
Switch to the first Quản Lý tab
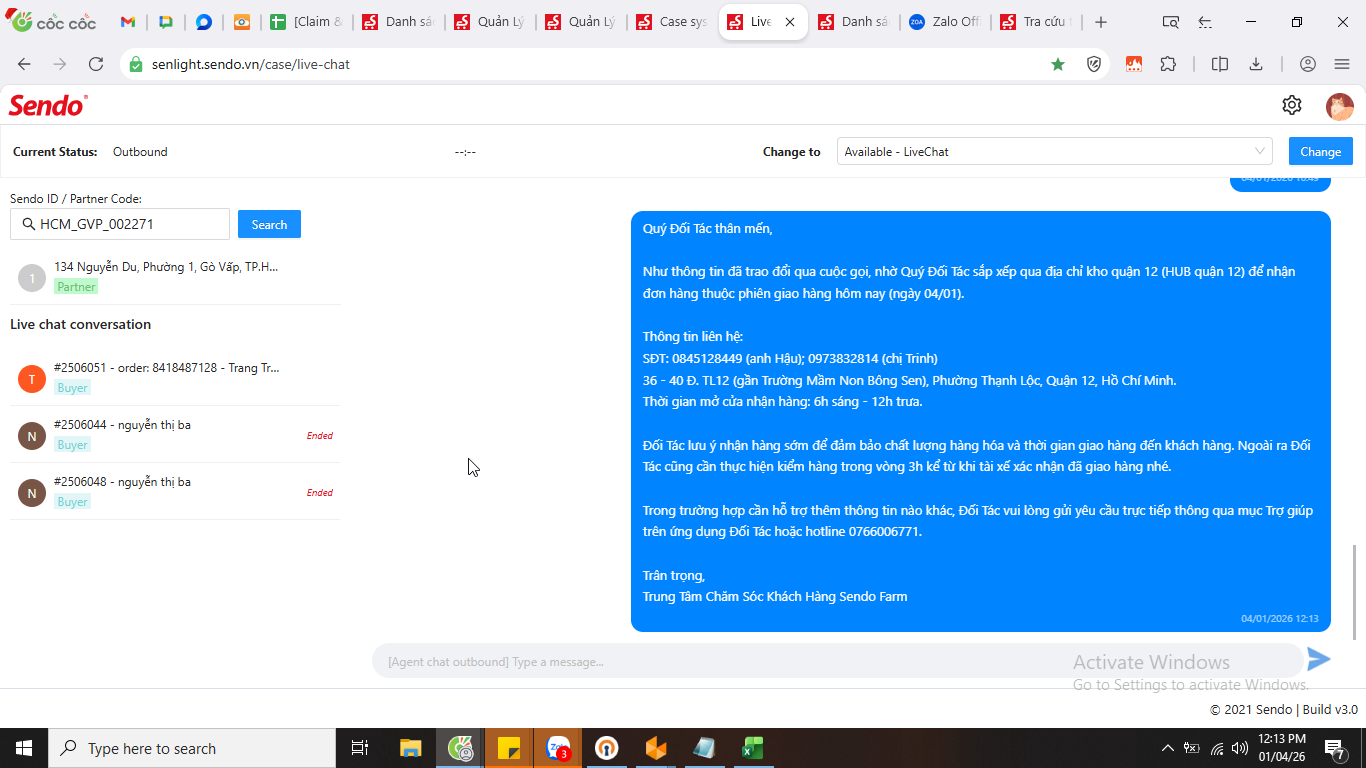coord(491,22)
